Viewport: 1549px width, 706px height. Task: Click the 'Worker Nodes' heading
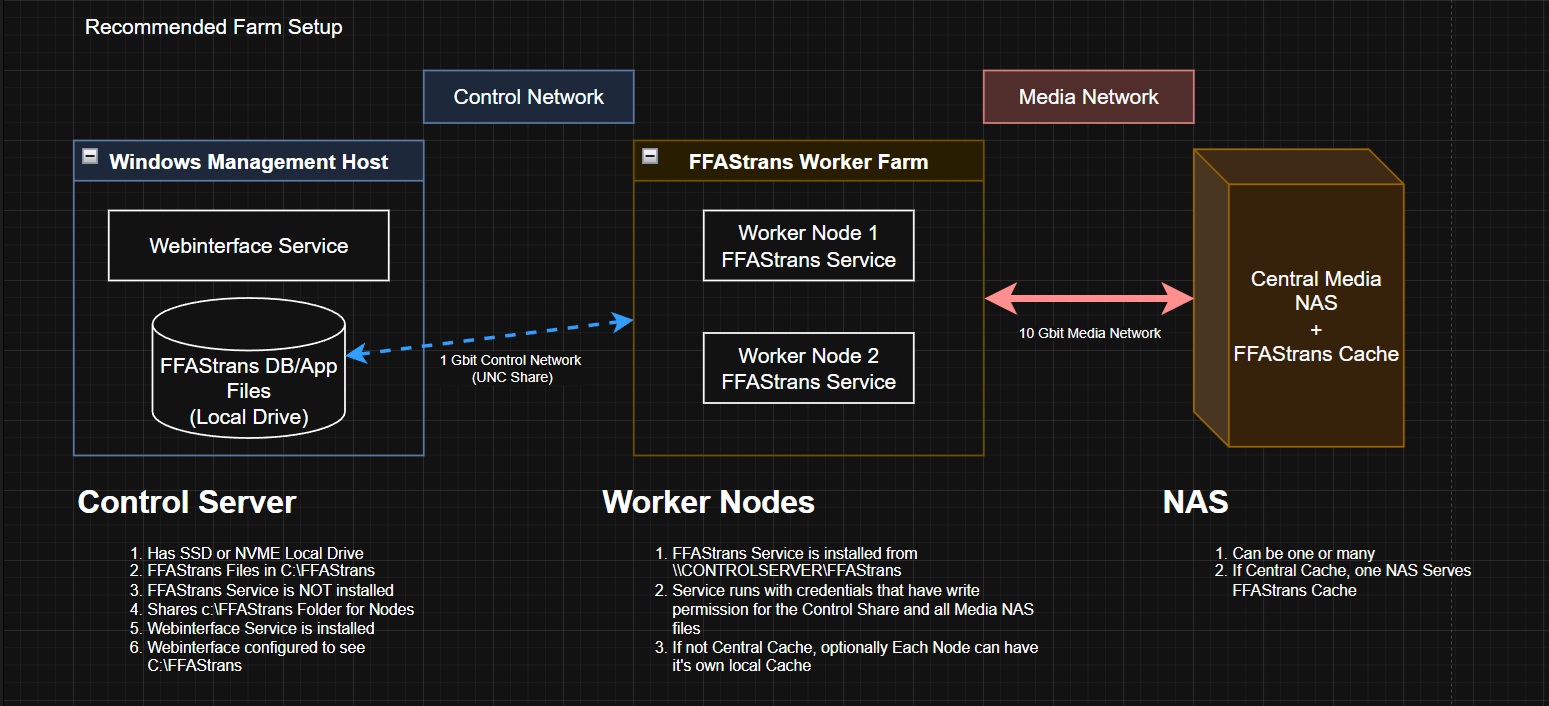click(708, 501)
